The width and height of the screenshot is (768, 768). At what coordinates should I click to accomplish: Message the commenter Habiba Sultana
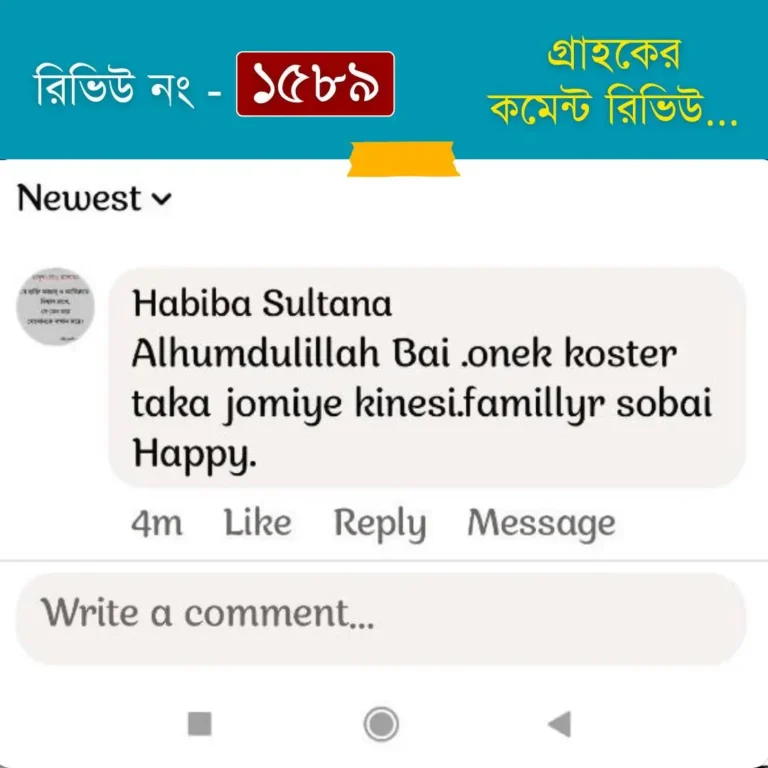541,524
